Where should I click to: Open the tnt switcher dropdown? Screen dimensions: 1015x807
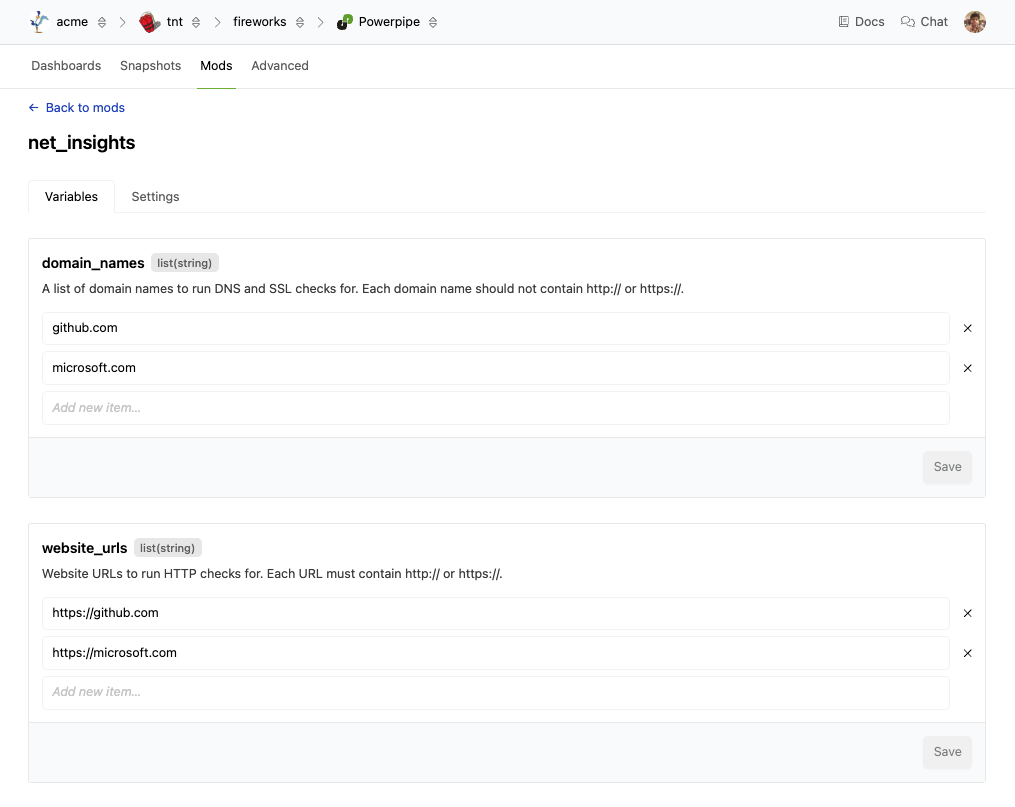(196, 22)
